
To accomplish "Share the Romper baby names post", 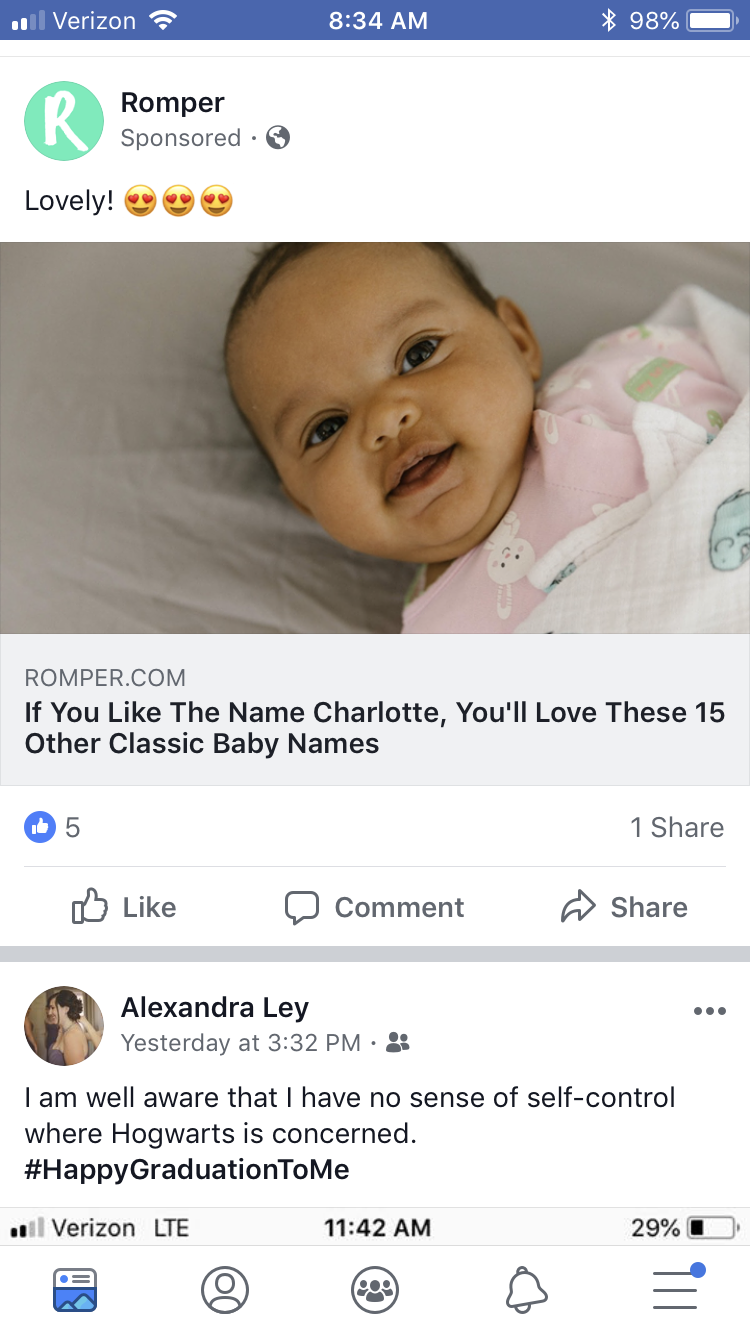I will tap(624, 907).
